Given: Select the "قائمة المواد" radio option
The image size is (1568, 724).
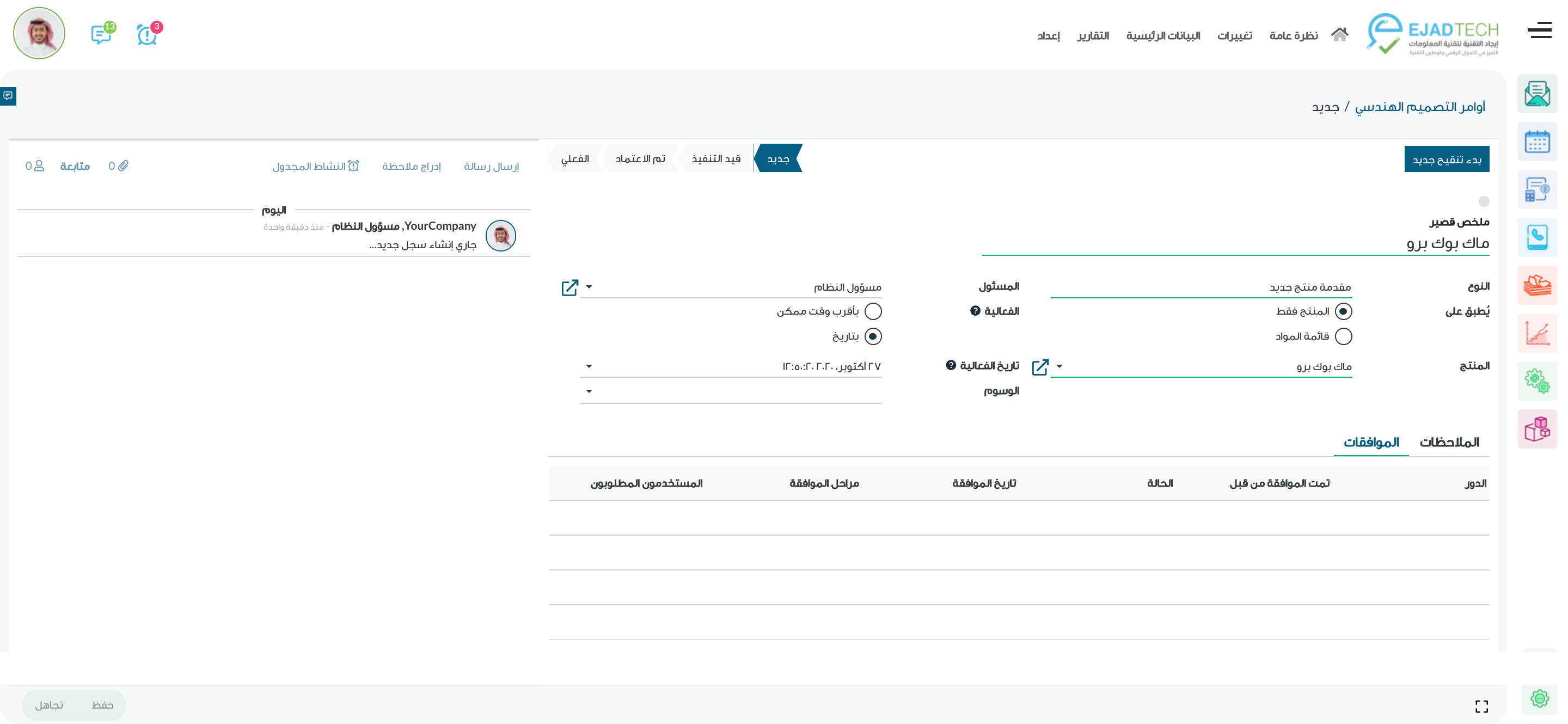Looking at the screenshot, I should click(1343, 336).
